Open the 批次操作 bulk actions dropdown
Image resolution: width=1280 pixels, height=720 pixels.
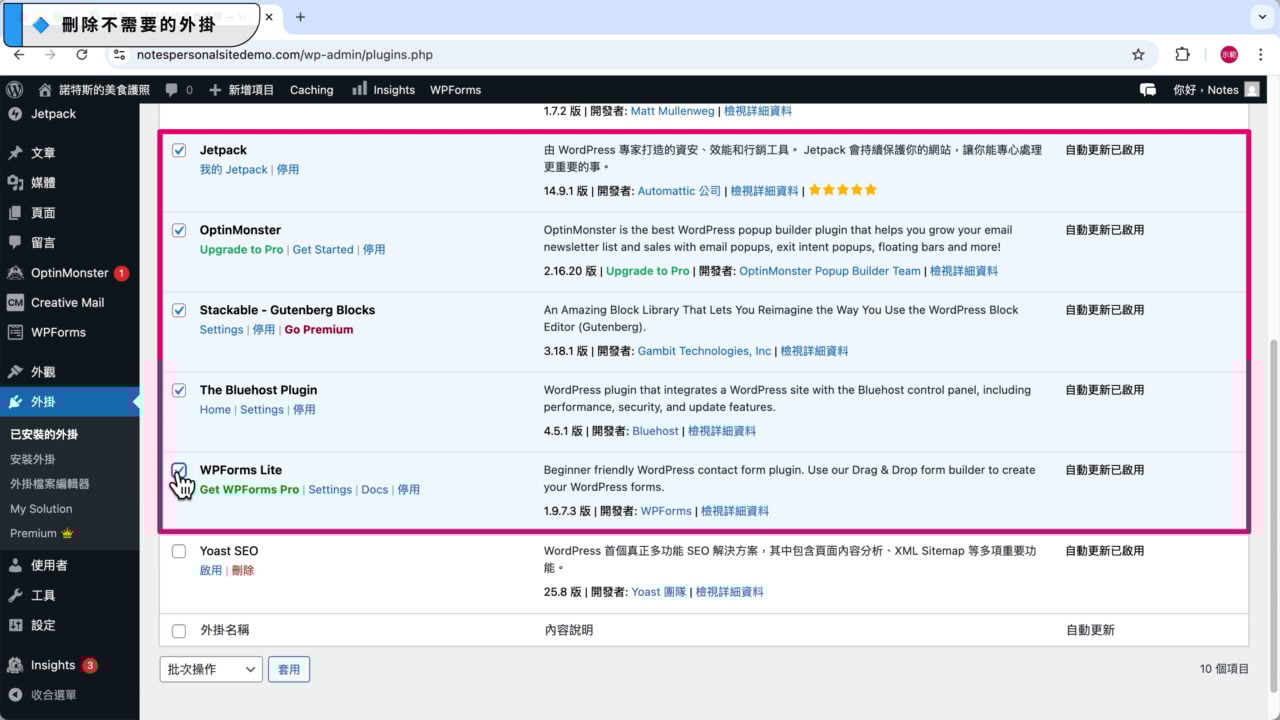pos(210,670)
